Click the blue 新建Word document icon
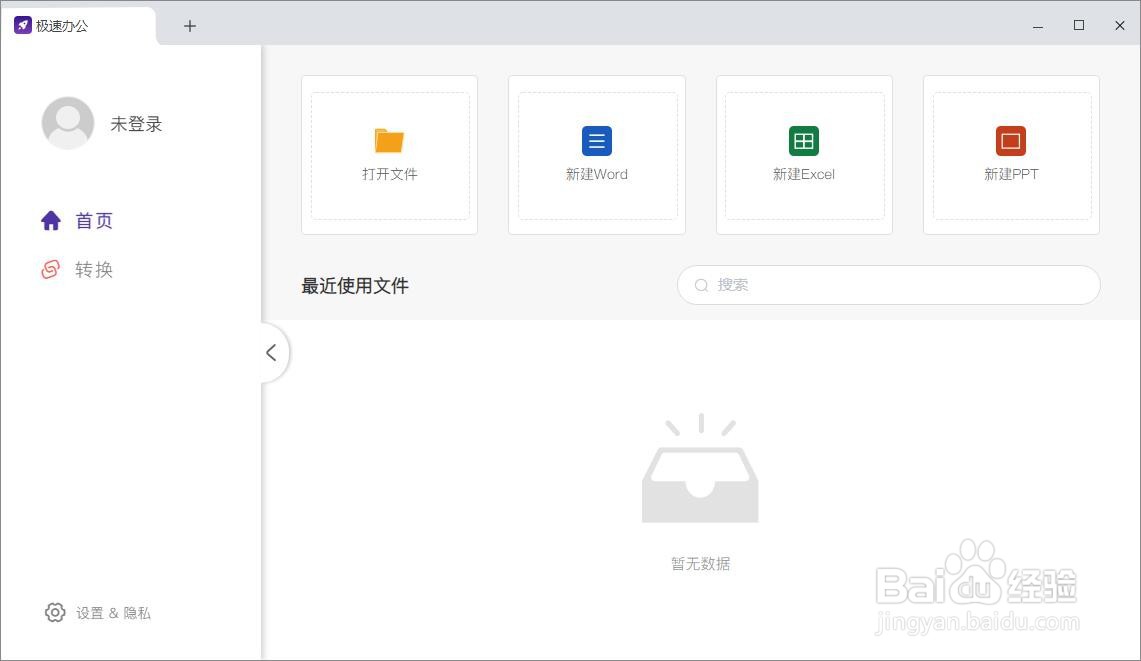 (x=597, y=140)
